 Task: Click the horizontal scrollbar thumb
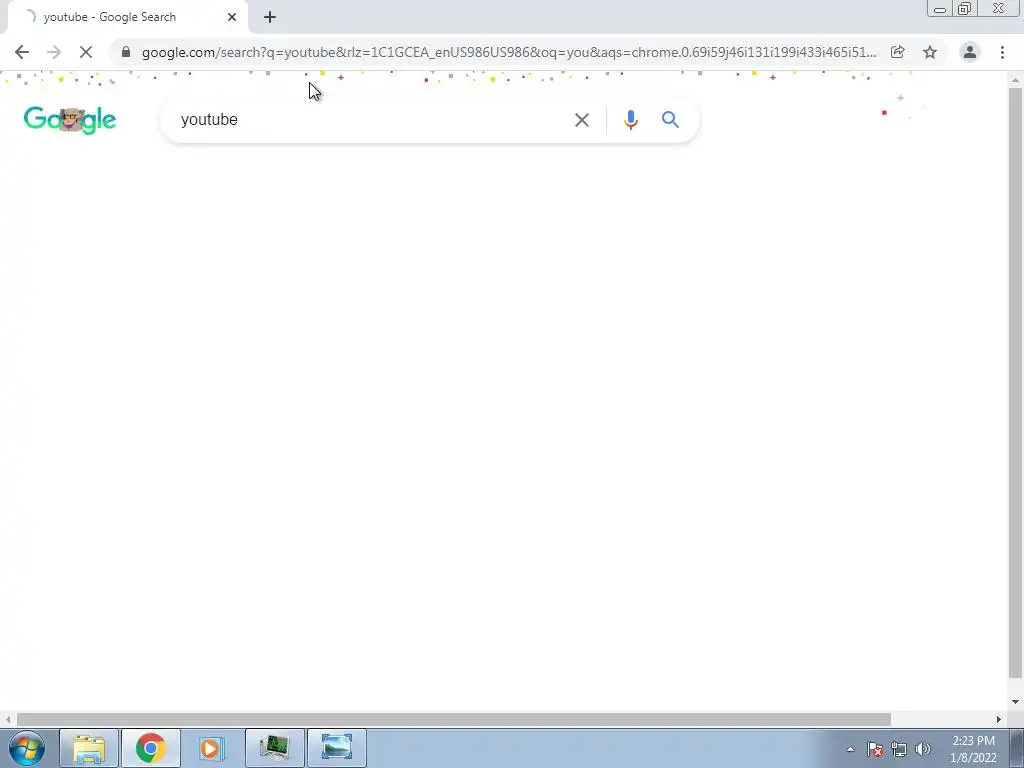pyautogui.click(x=454, y=719)
